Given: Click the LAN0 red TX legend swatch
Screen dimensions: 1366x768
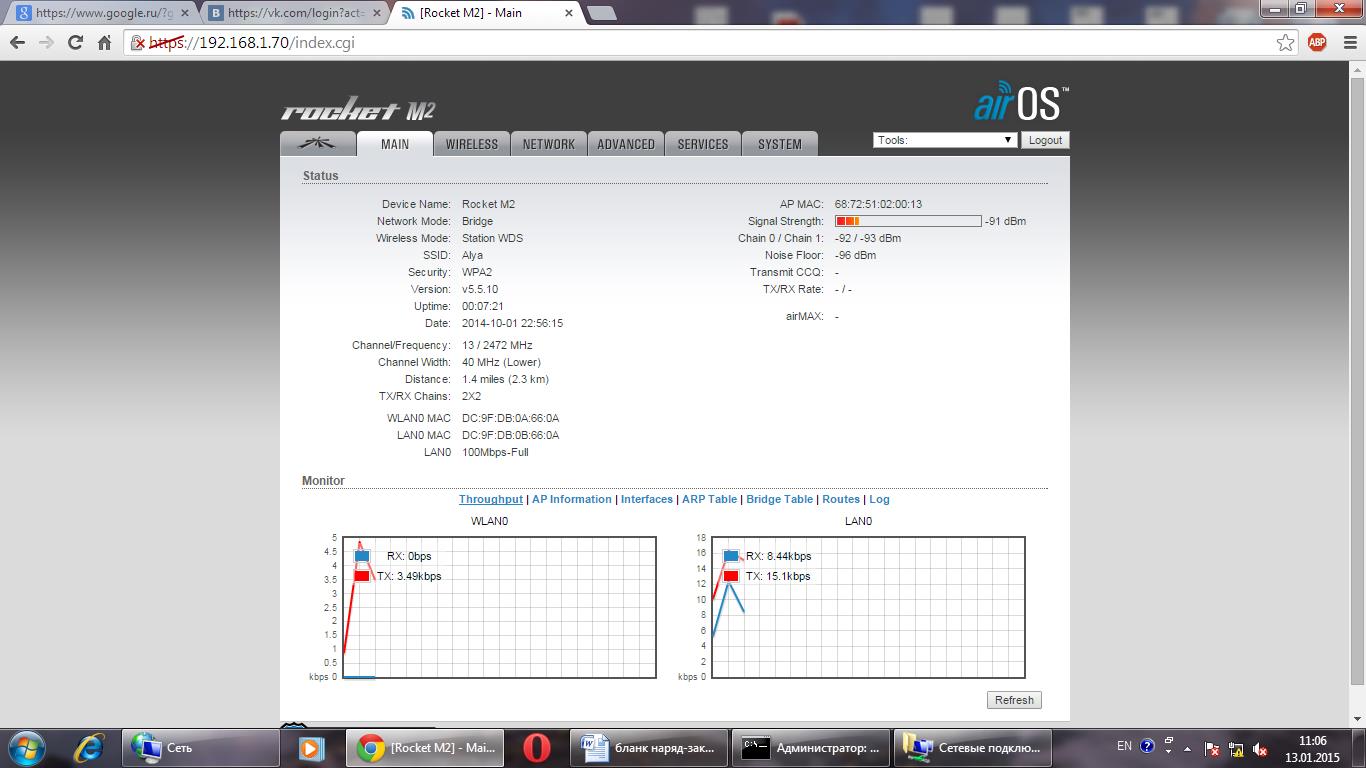Looking at the screenshot, I should 731,576.
